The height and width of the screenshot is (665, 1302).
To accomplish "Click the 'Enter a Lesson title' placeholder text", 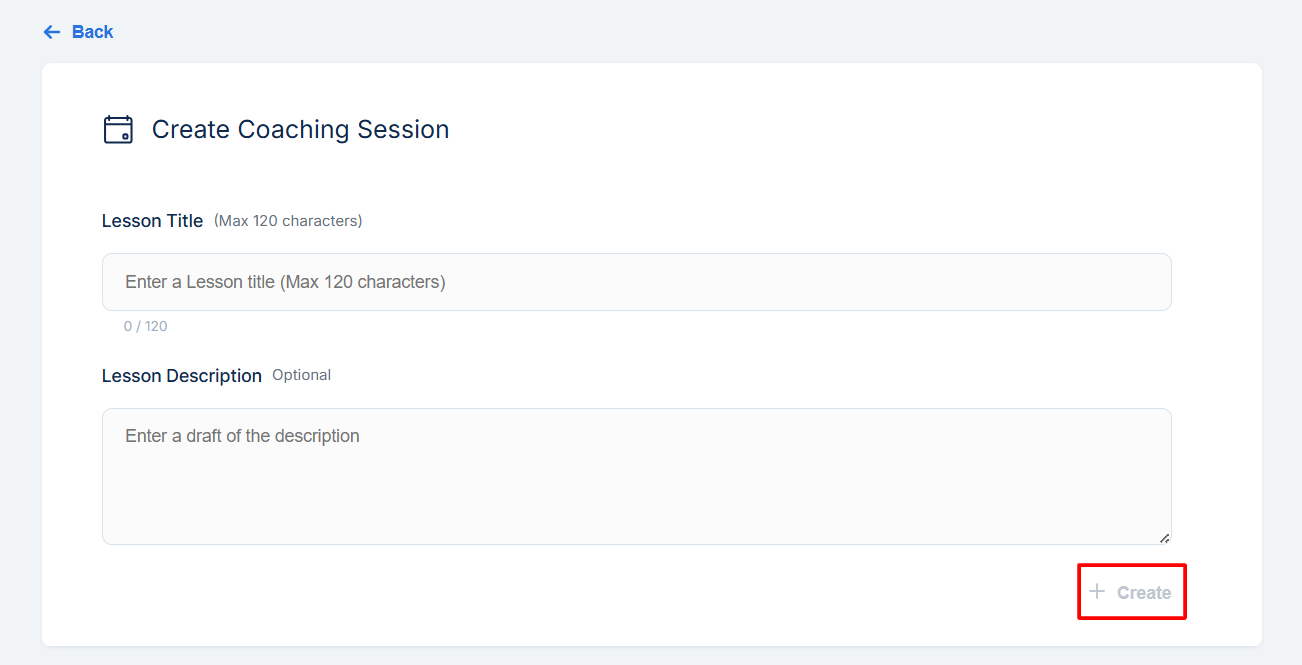I will pyautogui.click(x=285, y=282).
